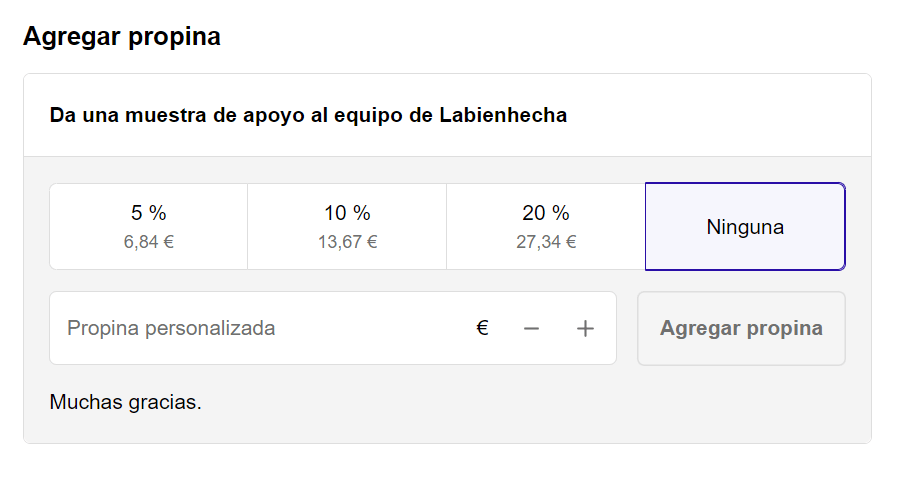The height and width of the screenshot is (501, 907).
Task: Increase custom tip with plus icon
Action: click(585, 329)
